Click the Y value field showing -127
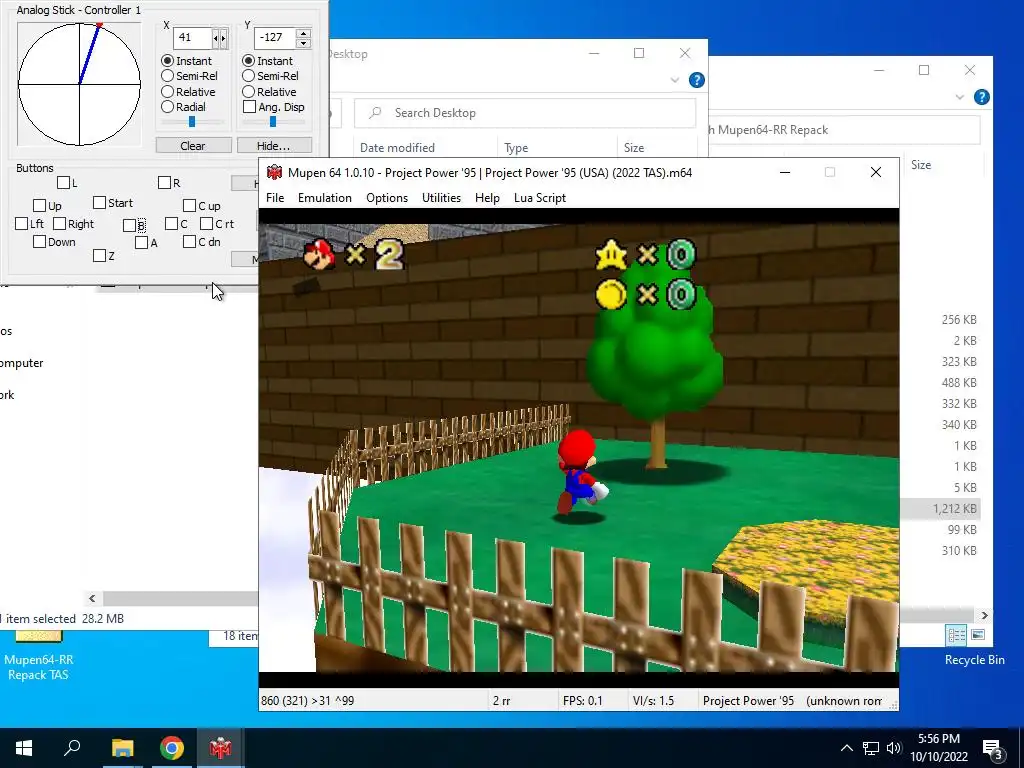This screenshot has width=1024, height=768. coord(274,38)
